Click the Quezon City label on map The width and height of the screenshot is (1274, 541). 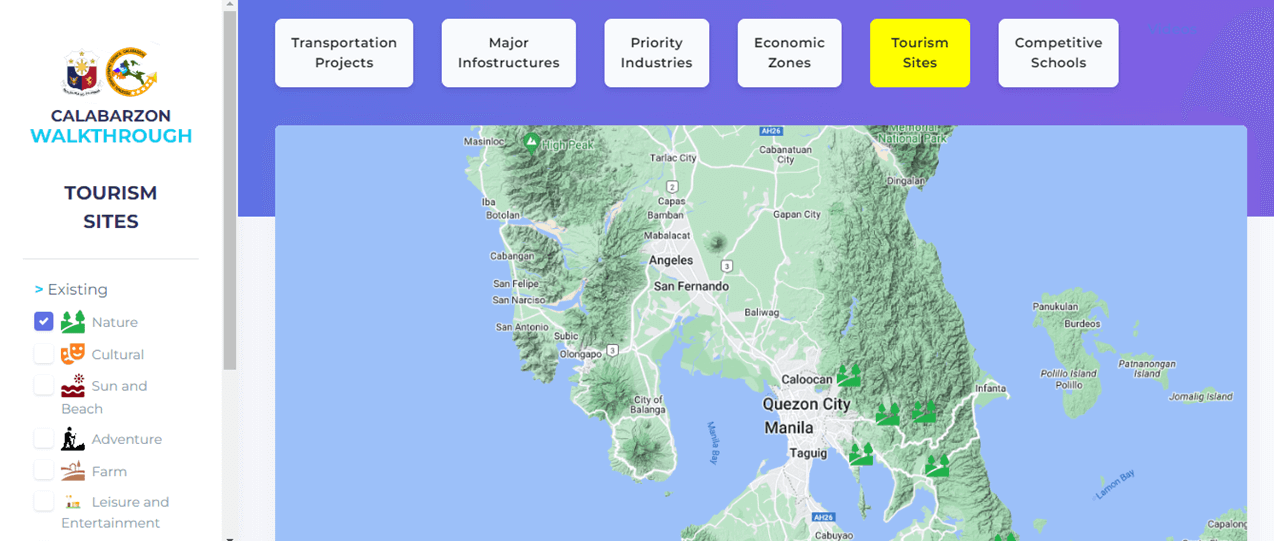click(806, 405)
